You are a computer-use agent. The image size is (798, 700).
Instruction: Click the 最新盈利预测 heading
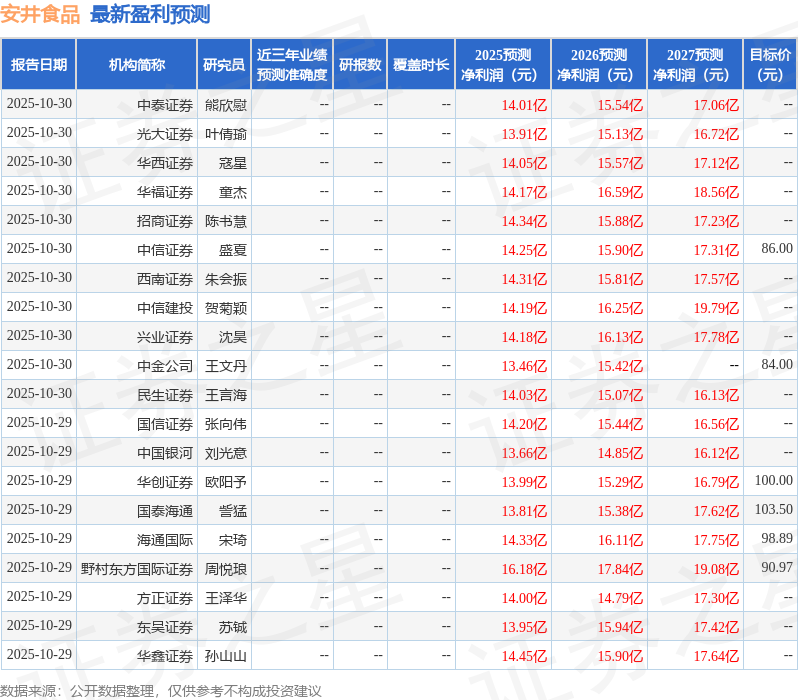(150, 14)
